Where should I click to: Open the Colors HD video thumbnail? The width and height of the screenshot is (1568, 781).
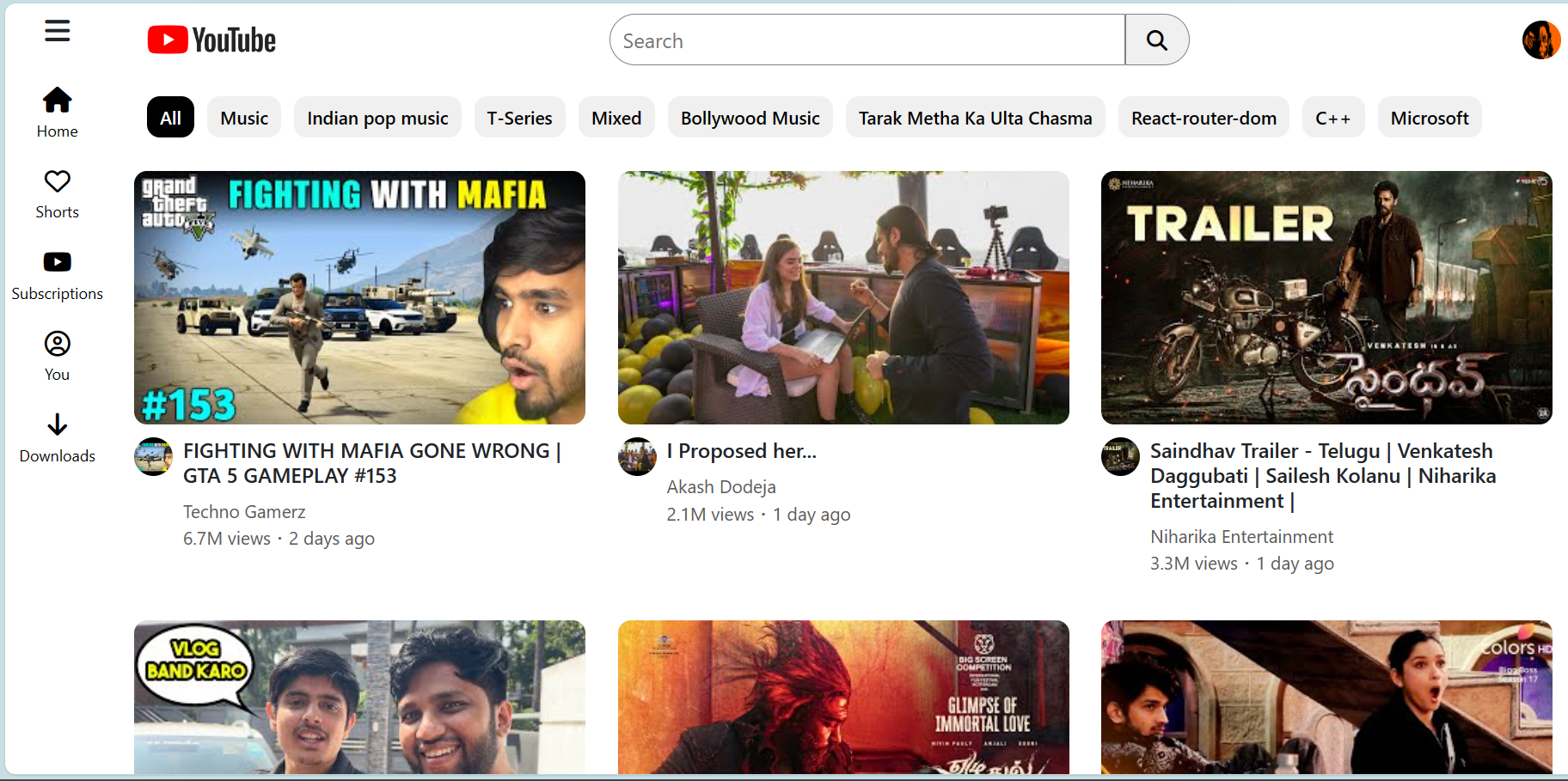[x=1326, y=698]
